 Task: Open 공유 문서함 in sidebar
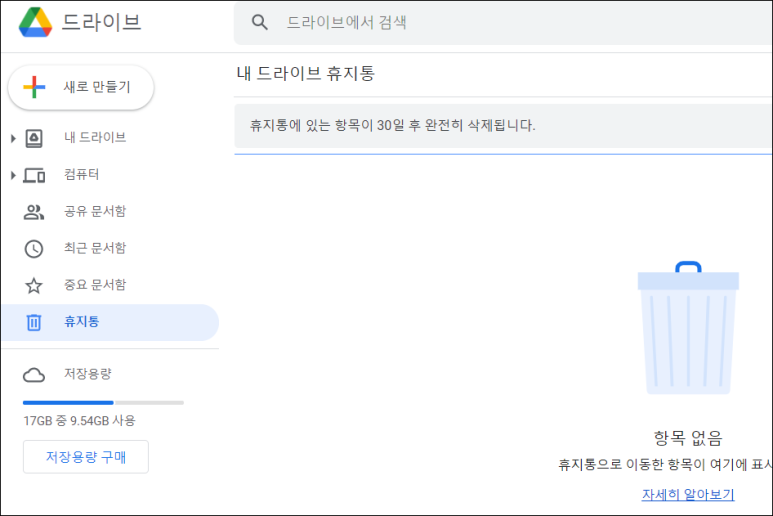95,211
